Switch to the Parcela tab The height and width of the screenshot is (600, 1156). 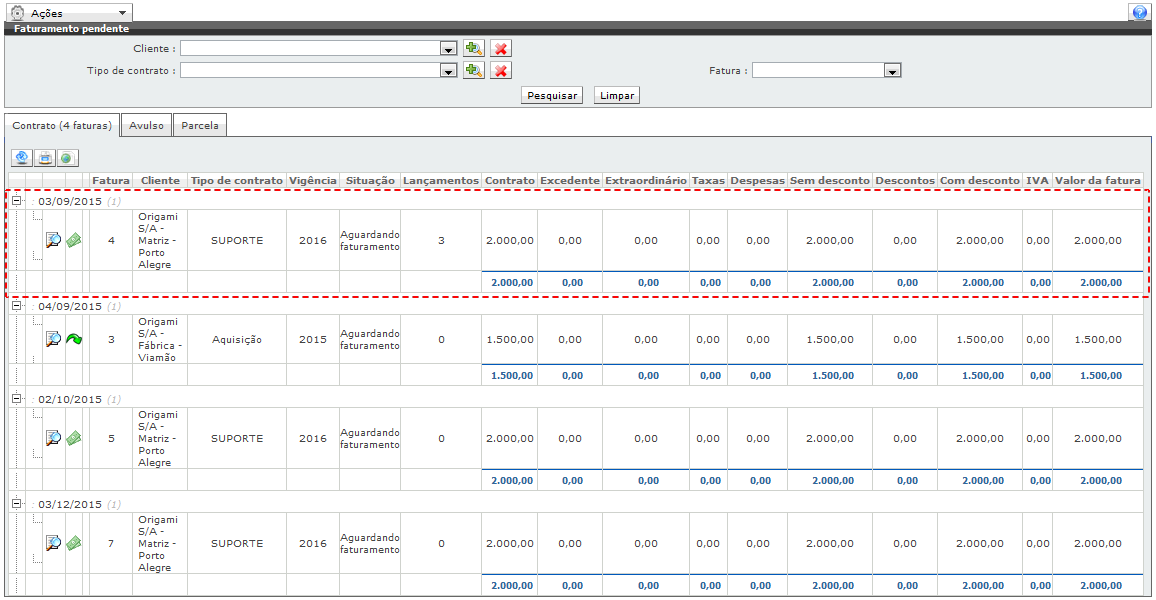(200, 126)
